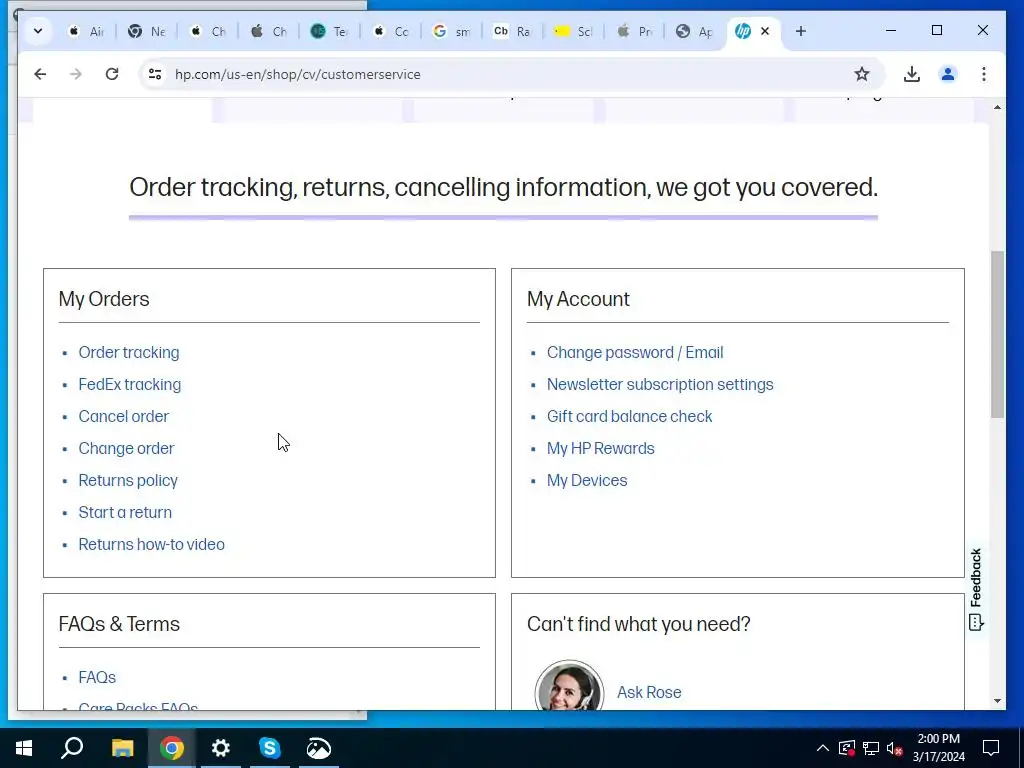Reload the HP customer service page
The width and height of the screenshot is (1024, 768).
click(x=112, y=74)
